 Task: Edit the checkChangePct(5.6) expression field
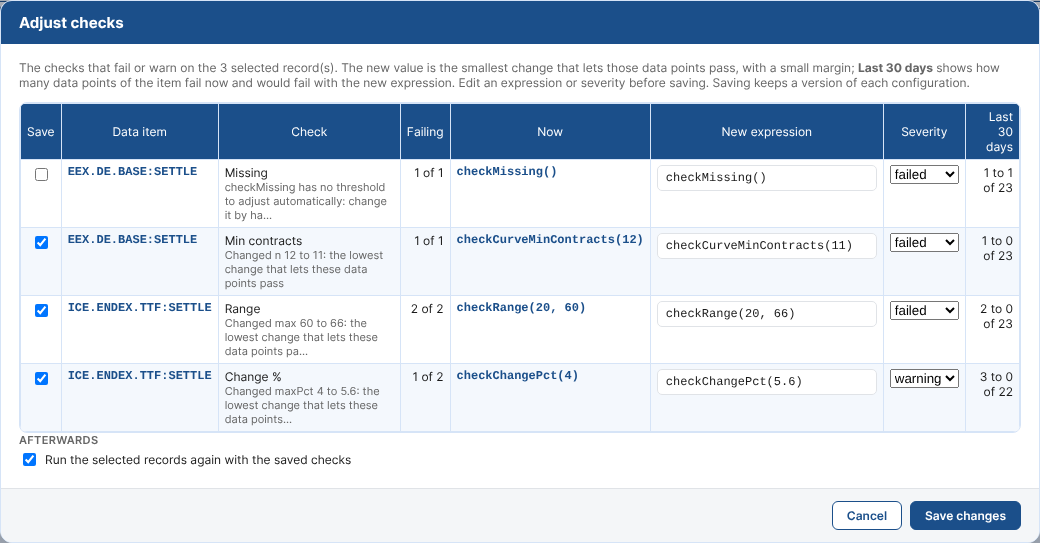click(767, 381)
